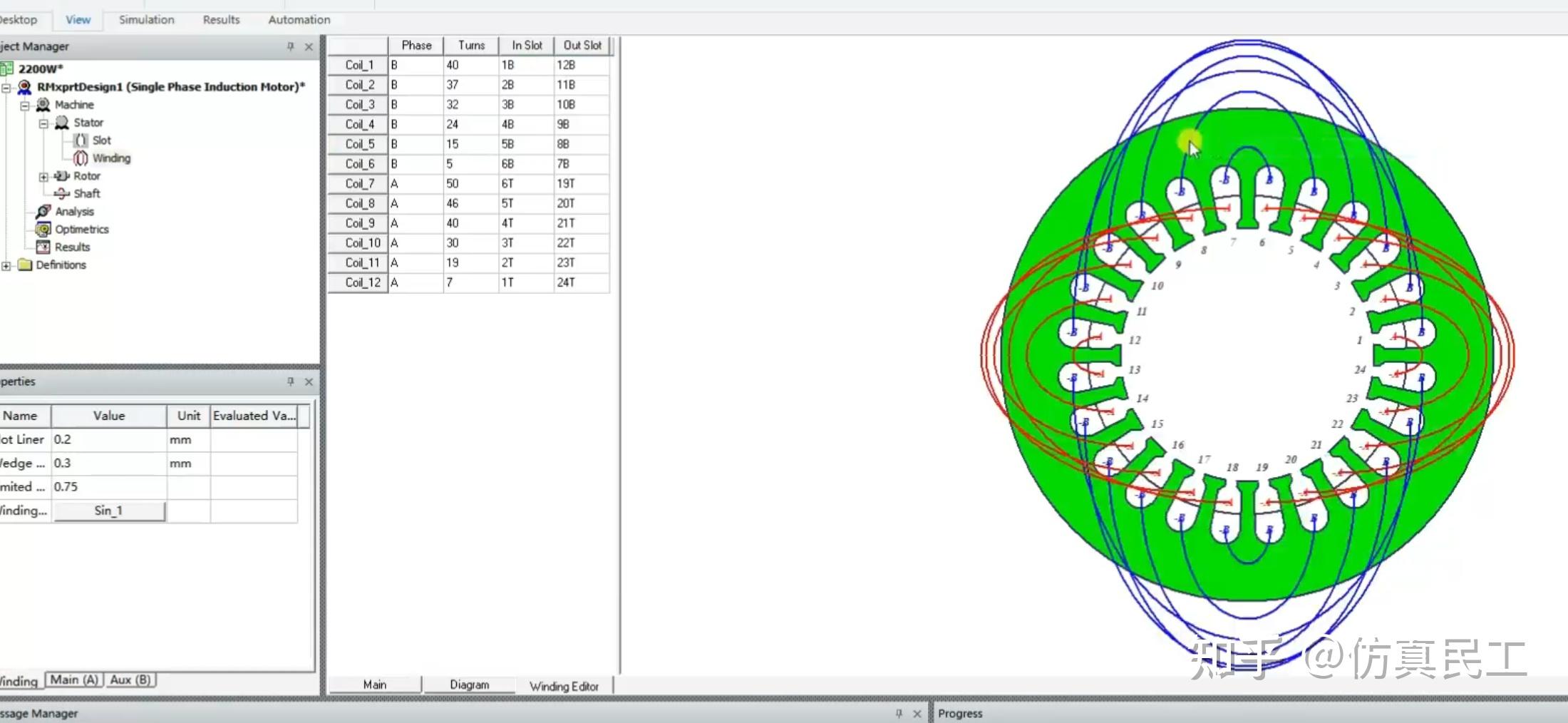Image resolution: width=1568 pixels, height=723 pixels.
Task: Select the Slot icon in the project tree
Action: pos(81,140)
